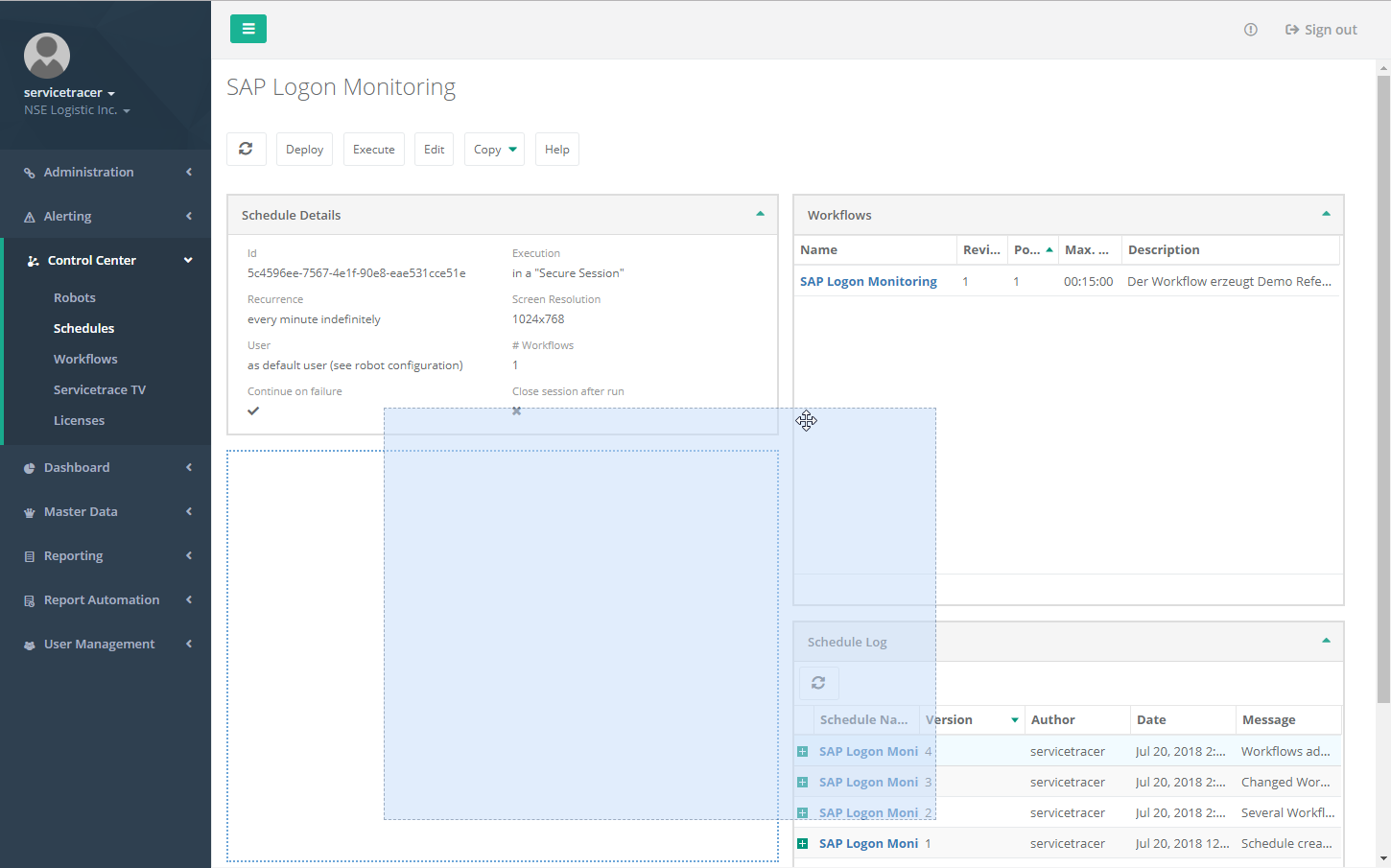Click the Execute button
Image resolution: width=1391 pixels, height=868 pixels.
373,149
